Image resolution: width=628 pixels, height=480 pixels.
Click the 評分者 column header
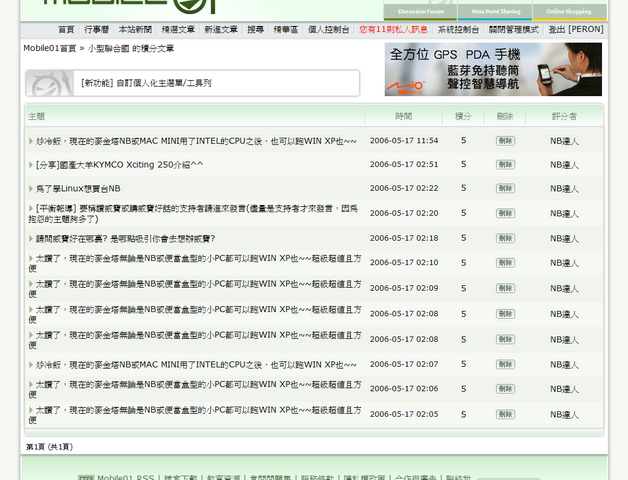(x=564, y=116)
